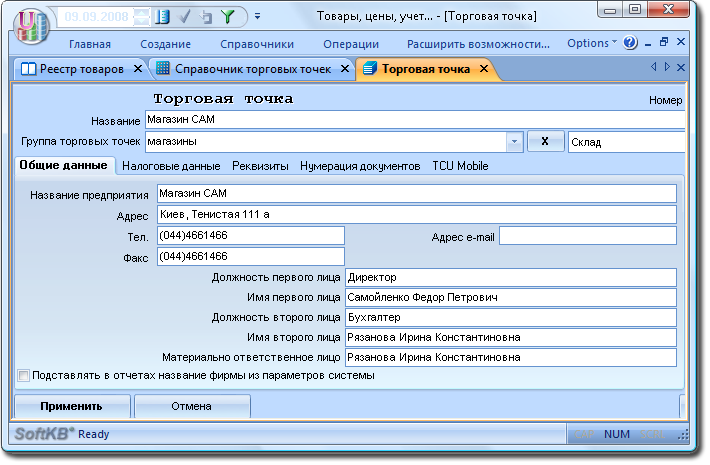Open the round application menu button

click(x=31, y=26)
